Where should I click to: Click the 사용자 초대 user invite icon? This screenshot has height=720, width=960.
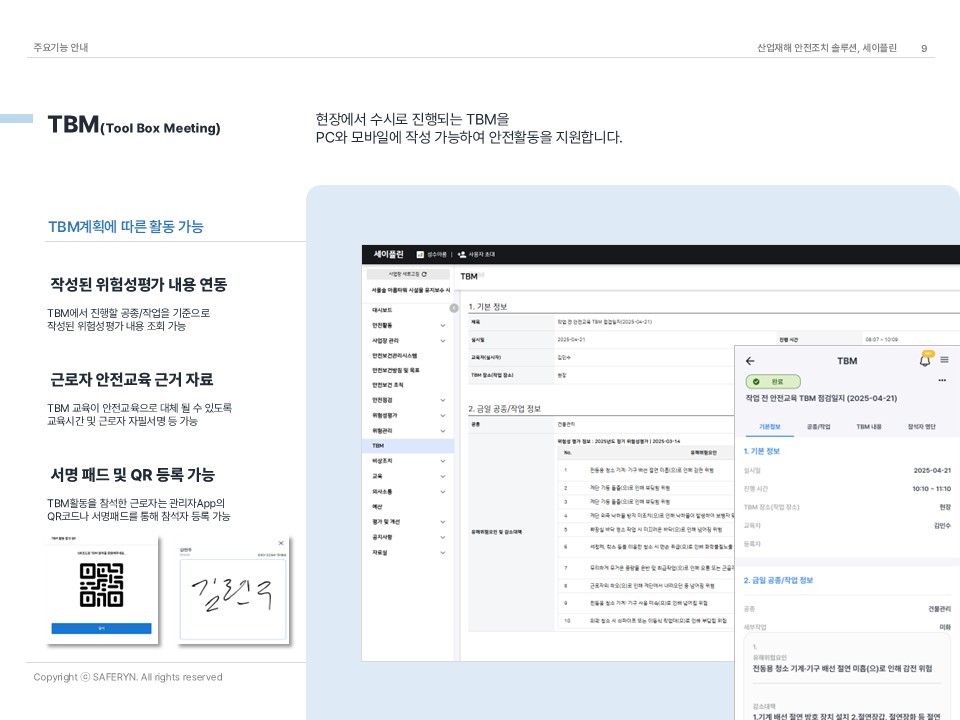coord(462,255)
